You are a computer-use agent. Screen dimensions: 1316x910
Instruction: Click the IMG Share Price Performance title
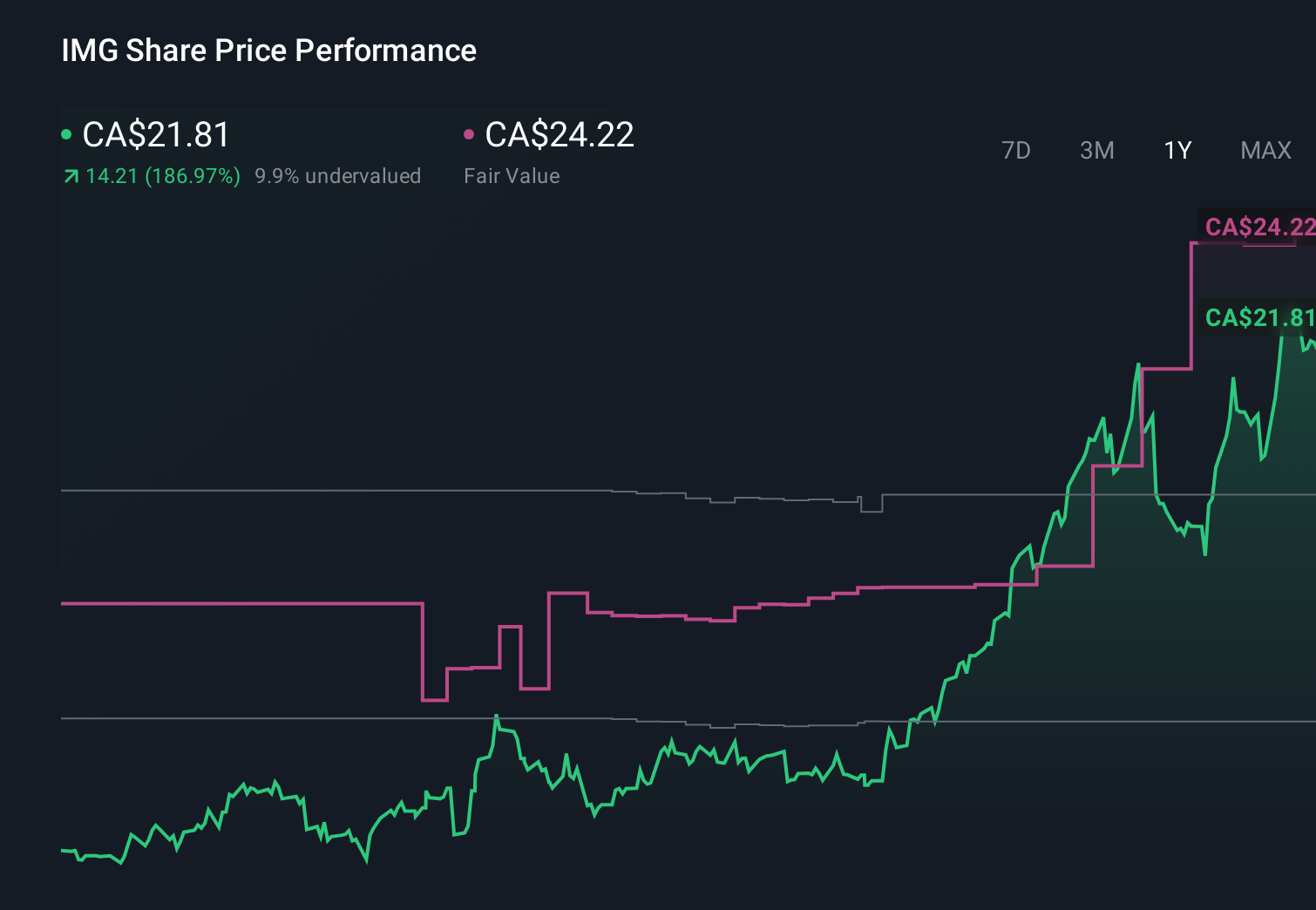[x=268, y=50]
